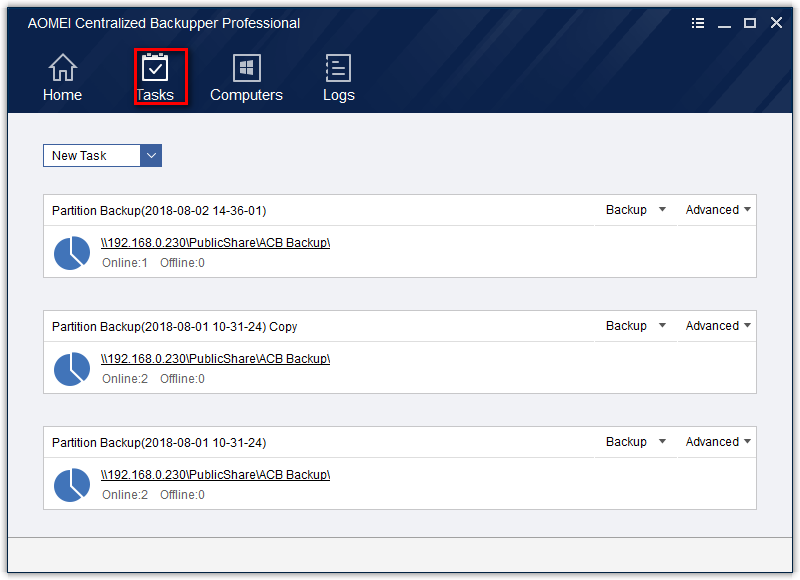
Task: Click Online:2 status in the last task
Action: [125, 494]
